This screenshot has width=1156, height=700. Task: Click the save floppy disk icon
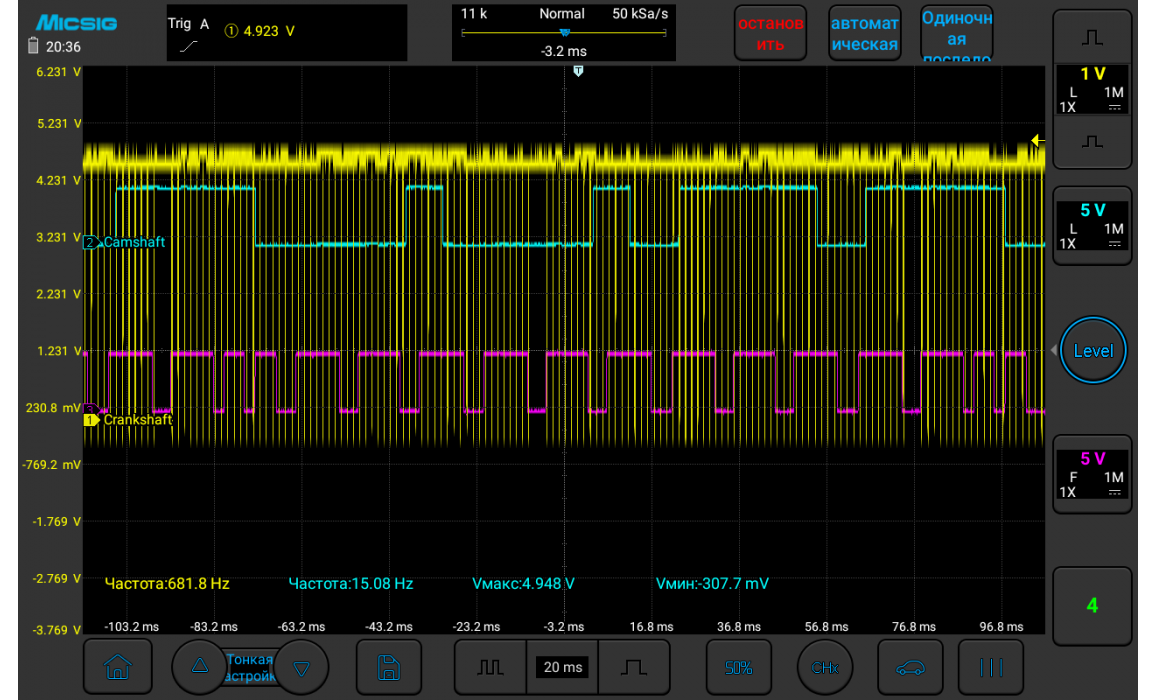[390, 667]
